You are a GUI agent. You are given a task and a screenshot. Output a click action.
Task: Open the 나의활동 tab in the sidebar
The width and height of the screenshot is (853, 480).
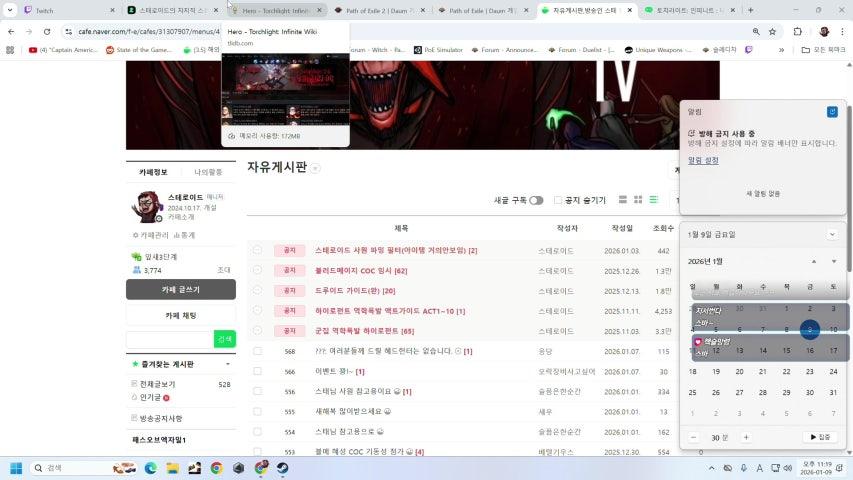tap(208, 173)
